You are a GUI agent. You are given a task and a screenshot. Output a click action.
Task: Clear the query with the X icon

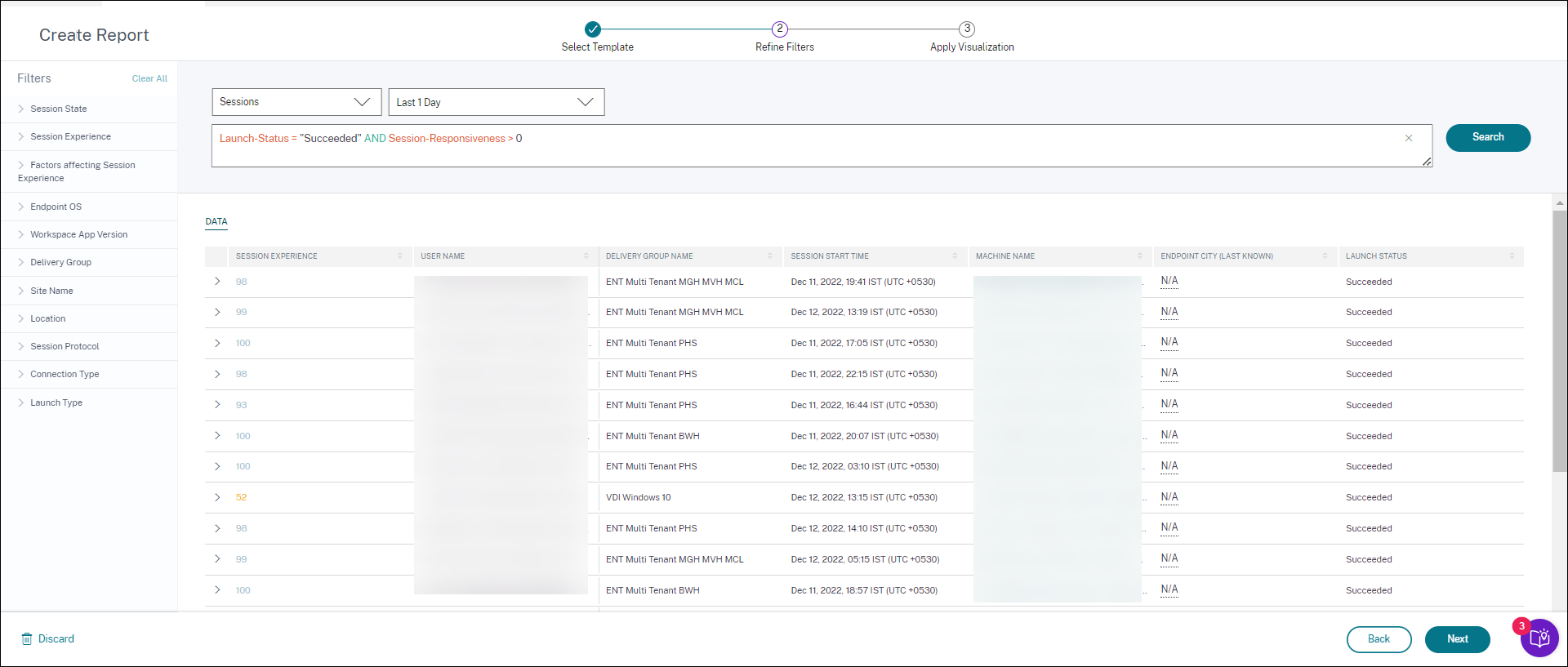coord(1409,138)
